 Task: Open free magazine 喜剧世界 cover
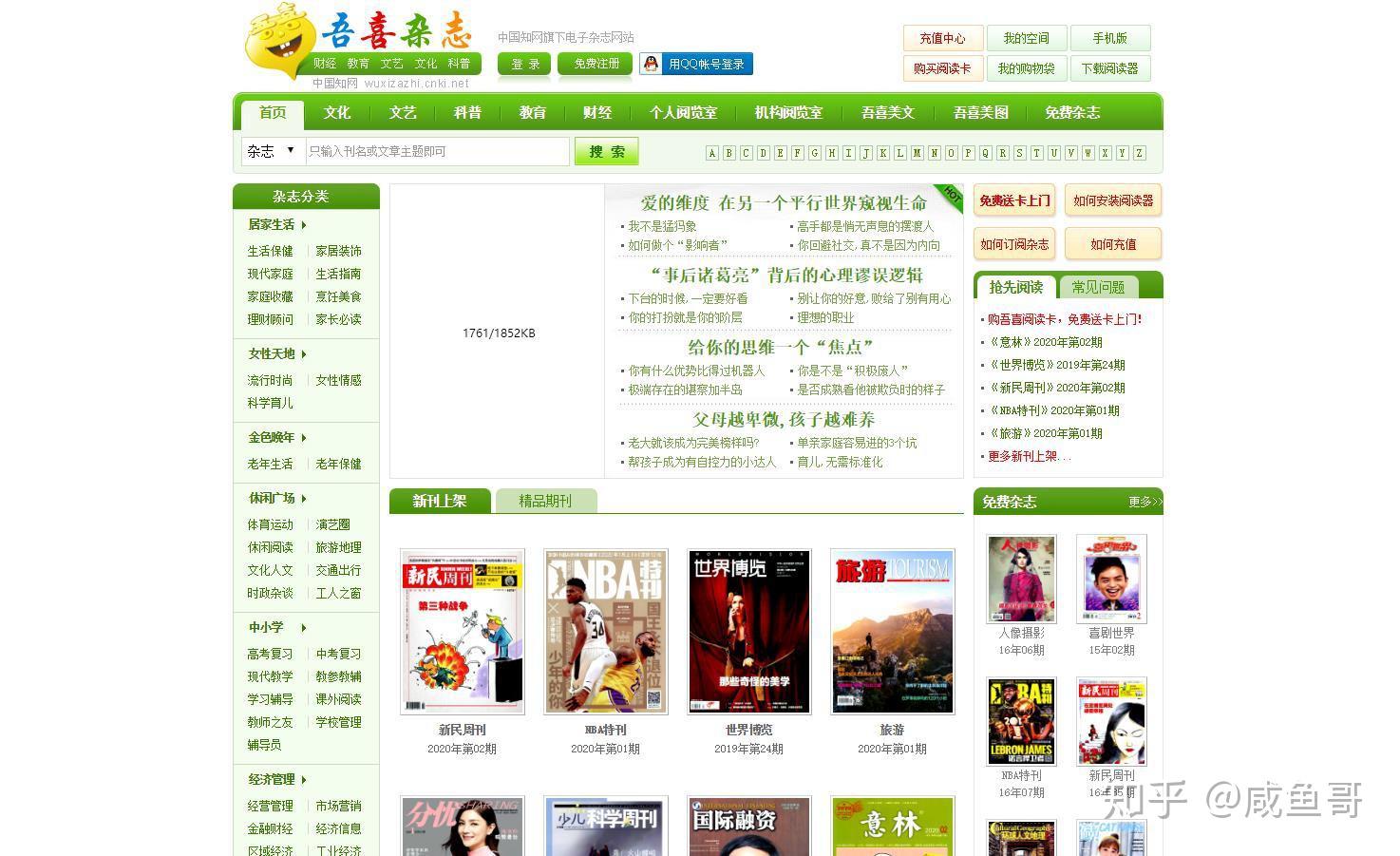point(1111,579)
